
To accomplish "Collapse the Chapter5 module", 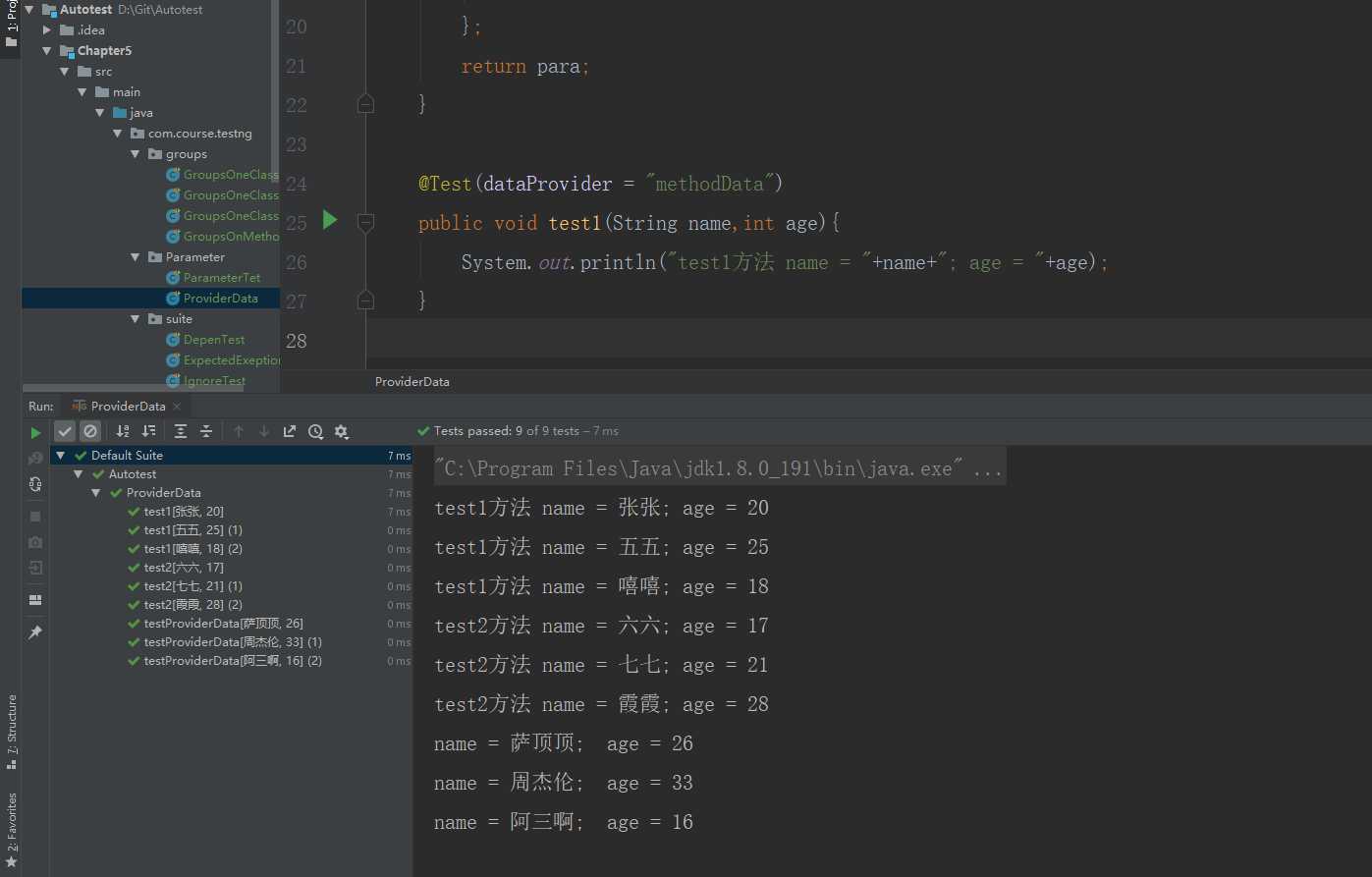I will (46, 51).
